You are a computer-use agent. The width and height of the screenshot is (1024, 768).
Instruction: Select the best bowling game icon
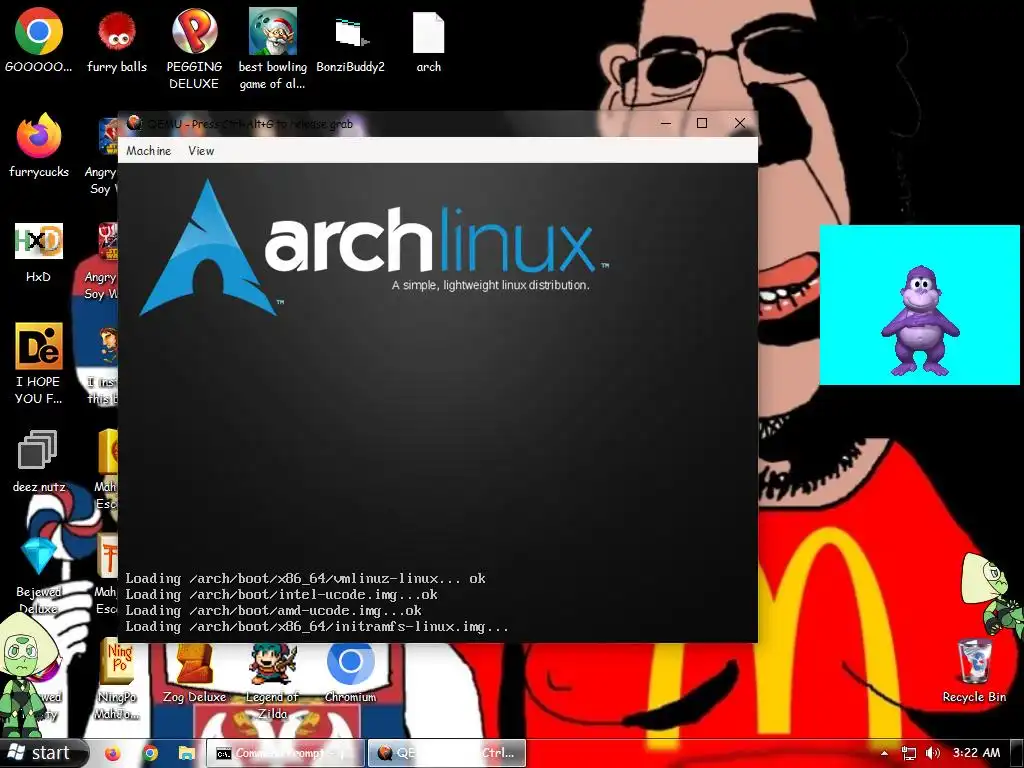(272, 49)
